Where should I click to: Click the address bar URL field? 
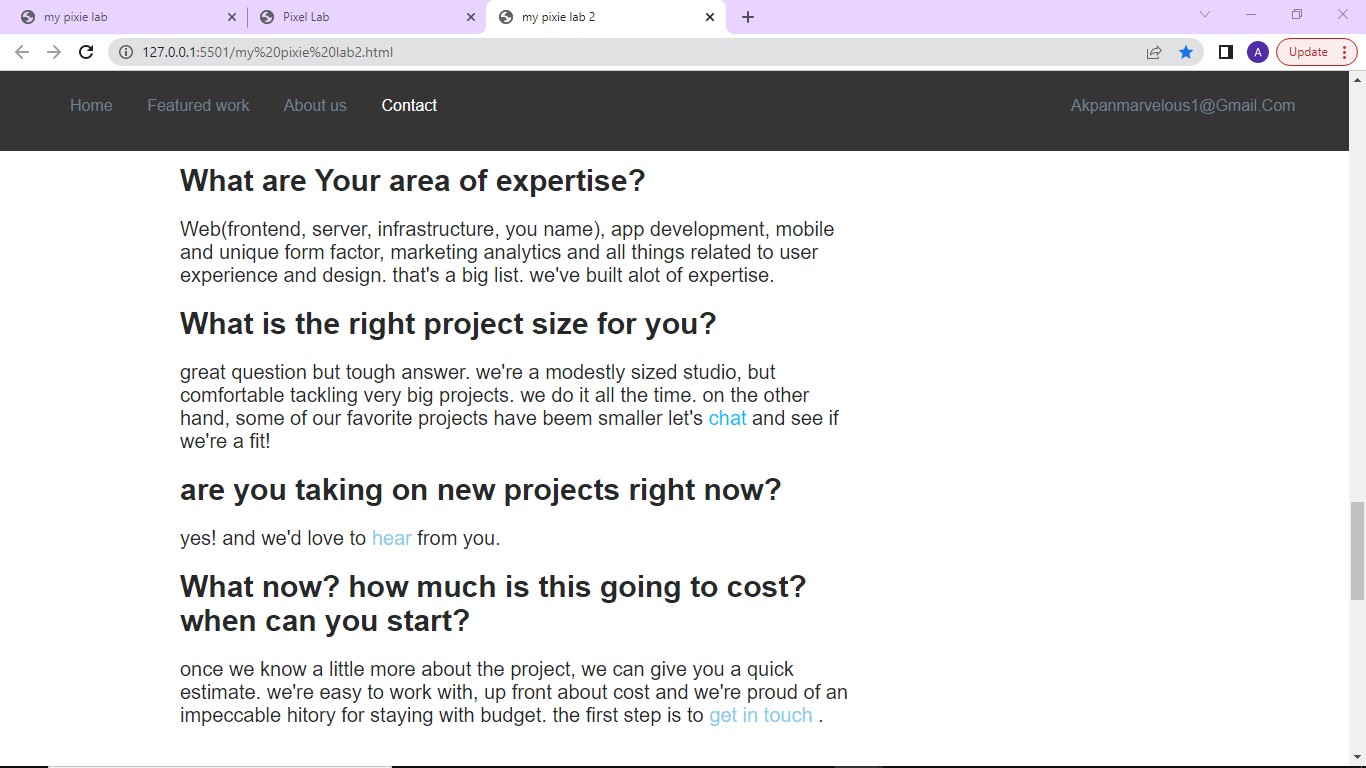(600, 52)
